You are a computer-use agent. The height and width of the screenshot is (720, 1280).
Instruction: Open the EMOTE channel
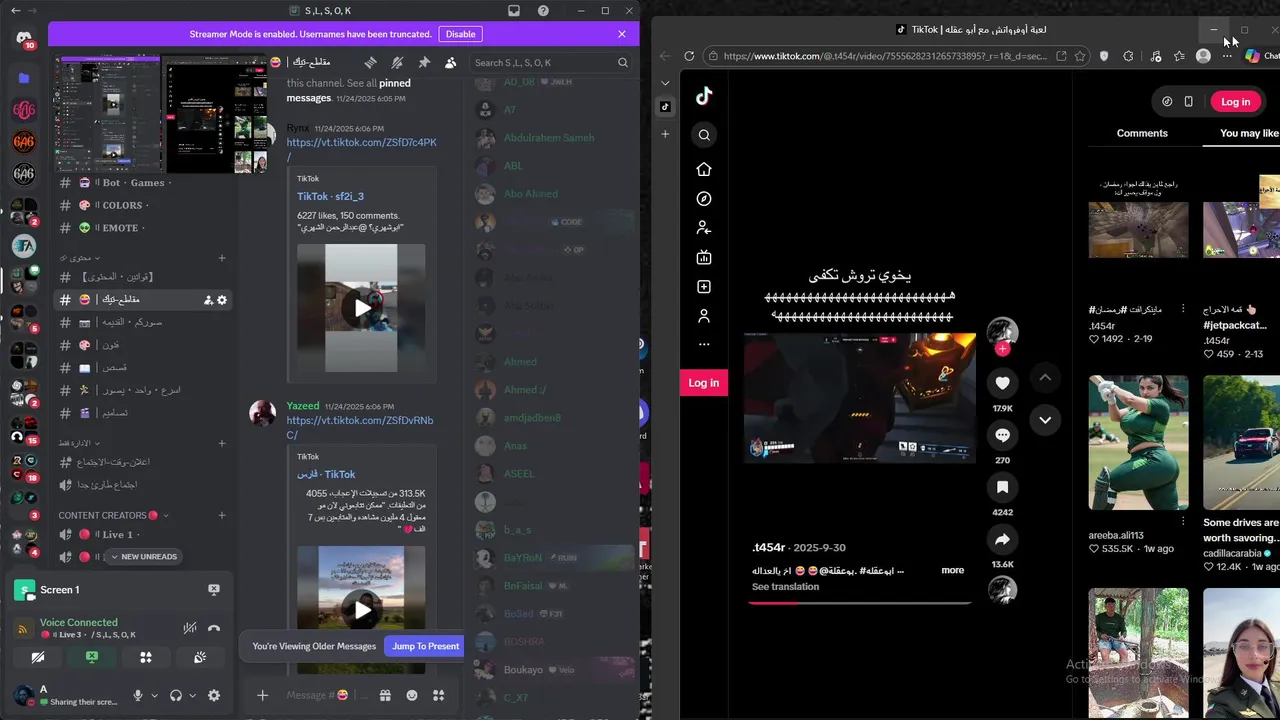(143, 228)
